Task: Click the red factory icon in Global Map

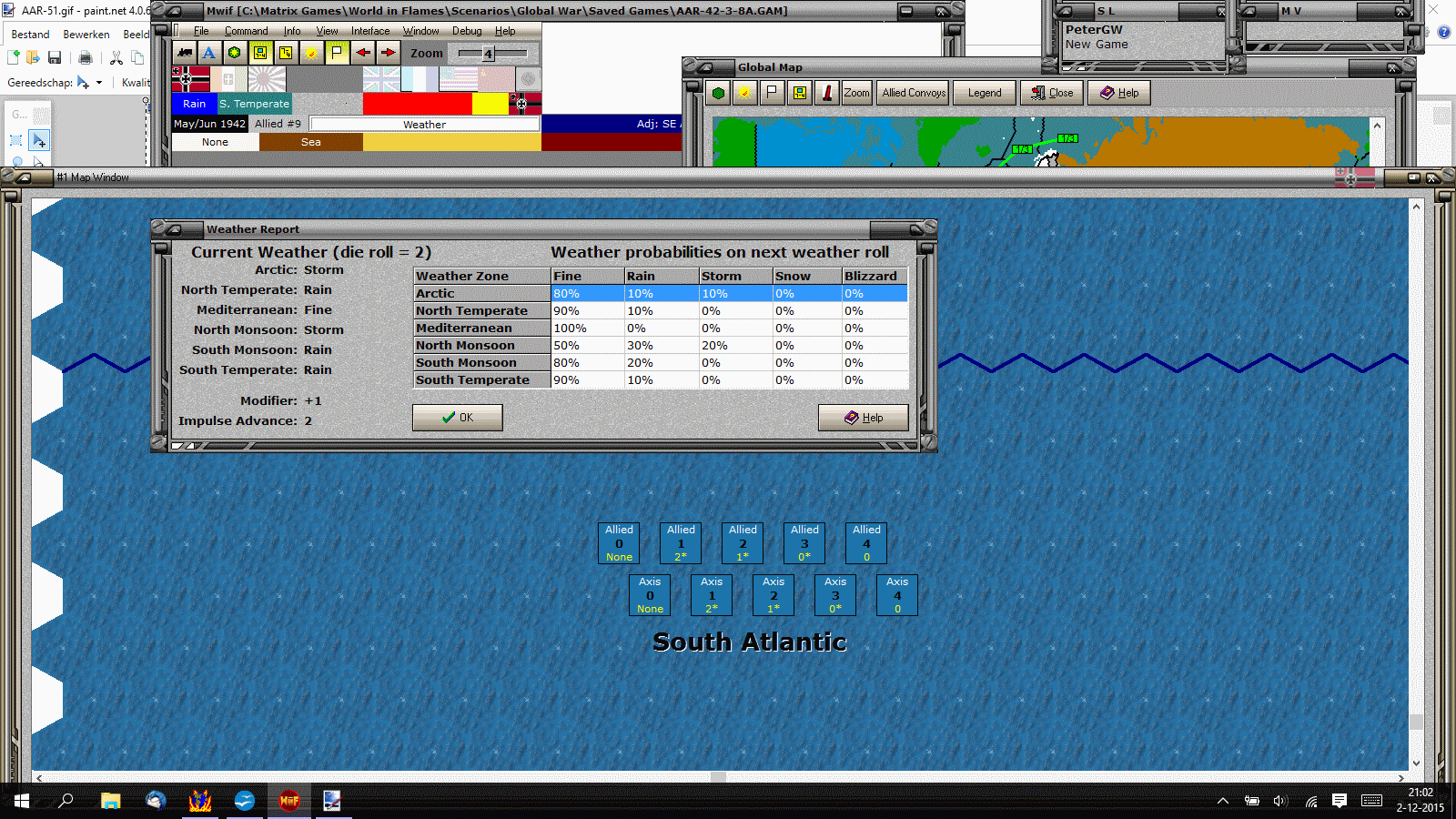Action: 827,93
